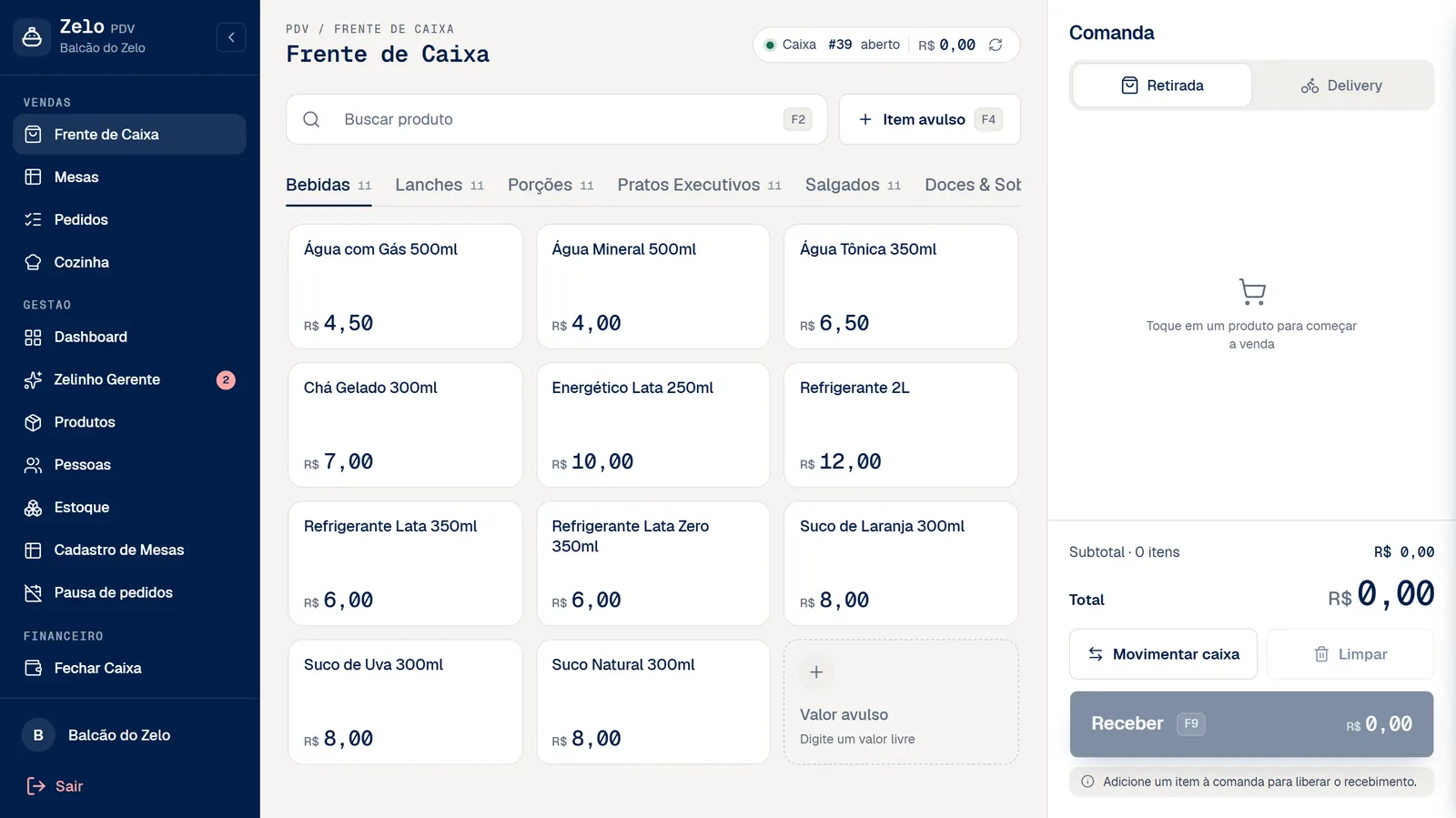Click Movimentar caixa button
Screen dimensions: 1456x818
click(1163, 654)
